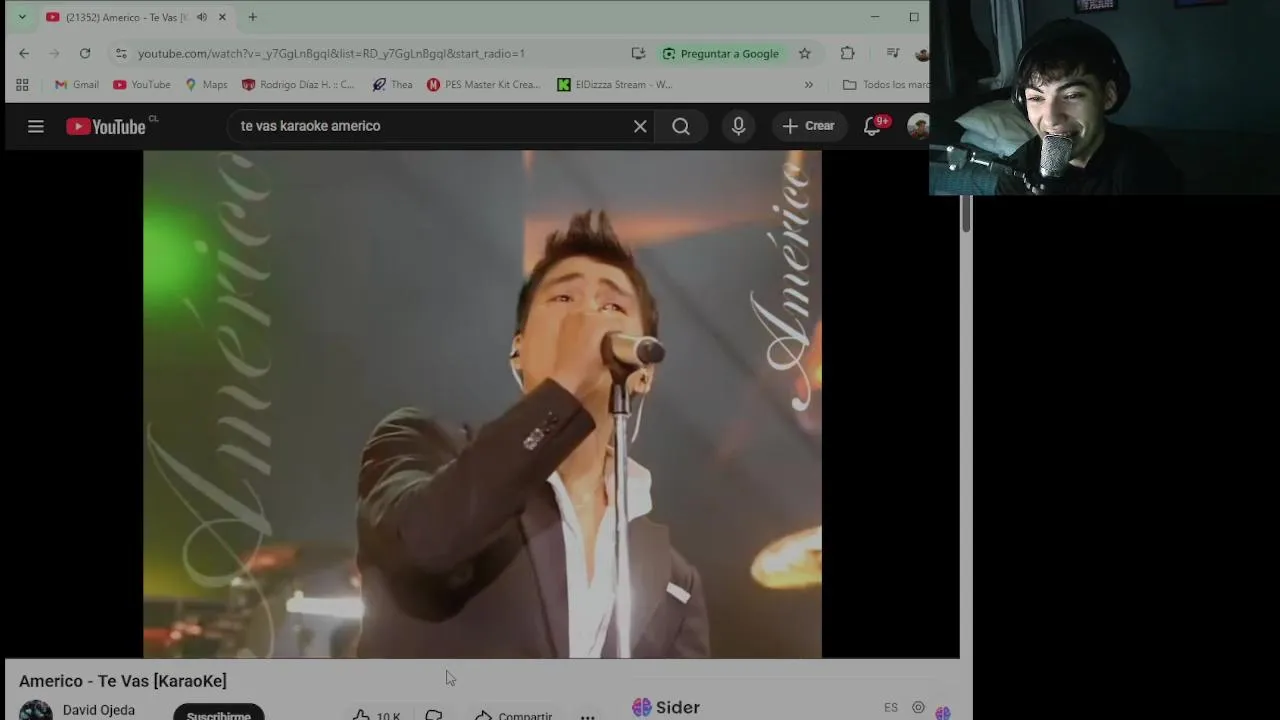
Task: Bookmark this page with star
Action: (804, 53)
